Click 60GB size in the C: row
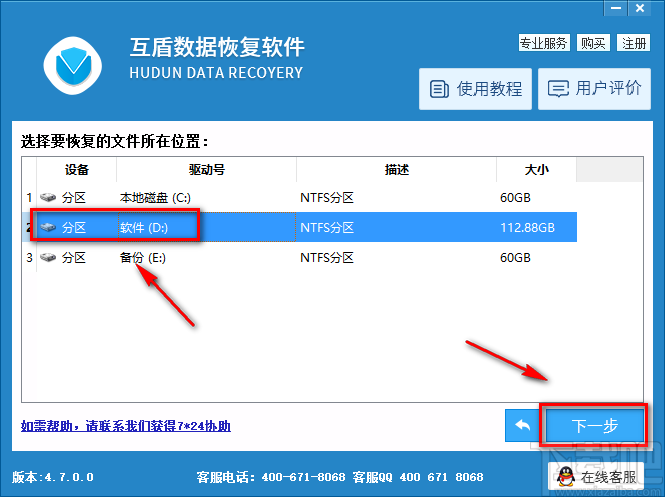 [x=515, y=198]
